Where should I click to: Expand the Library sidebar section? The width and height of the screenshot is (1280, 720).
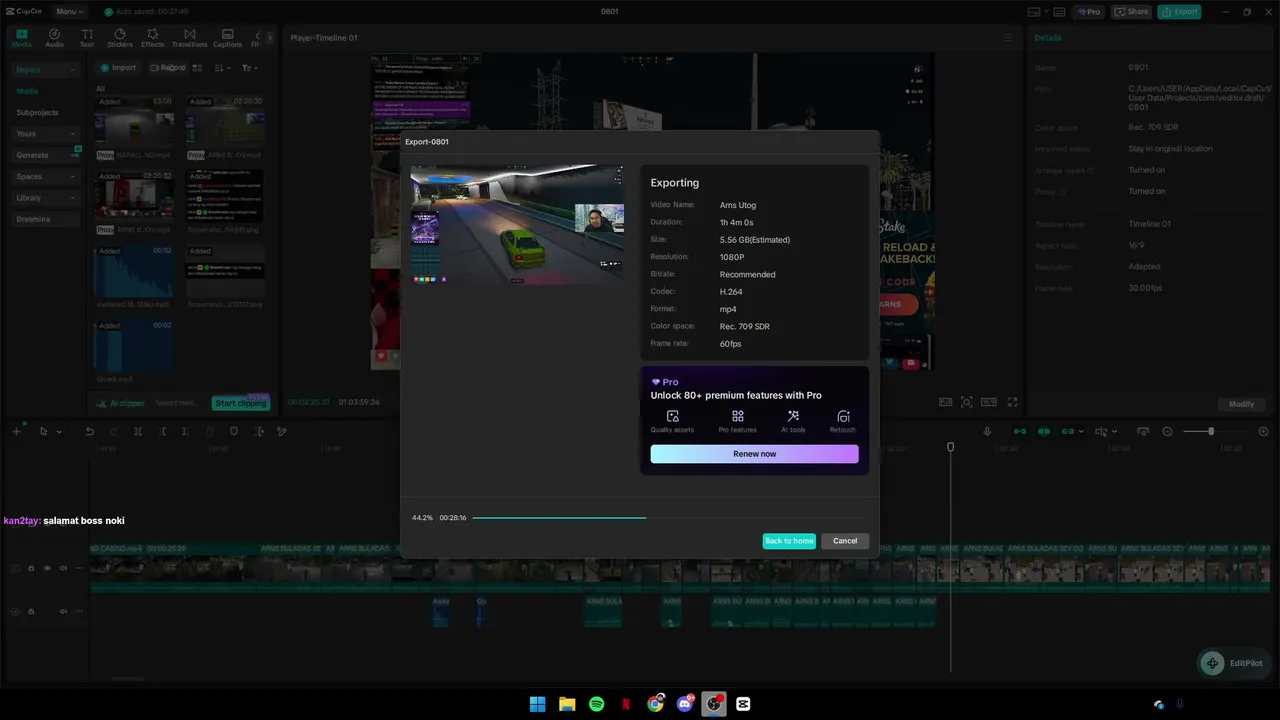(45, 198)
